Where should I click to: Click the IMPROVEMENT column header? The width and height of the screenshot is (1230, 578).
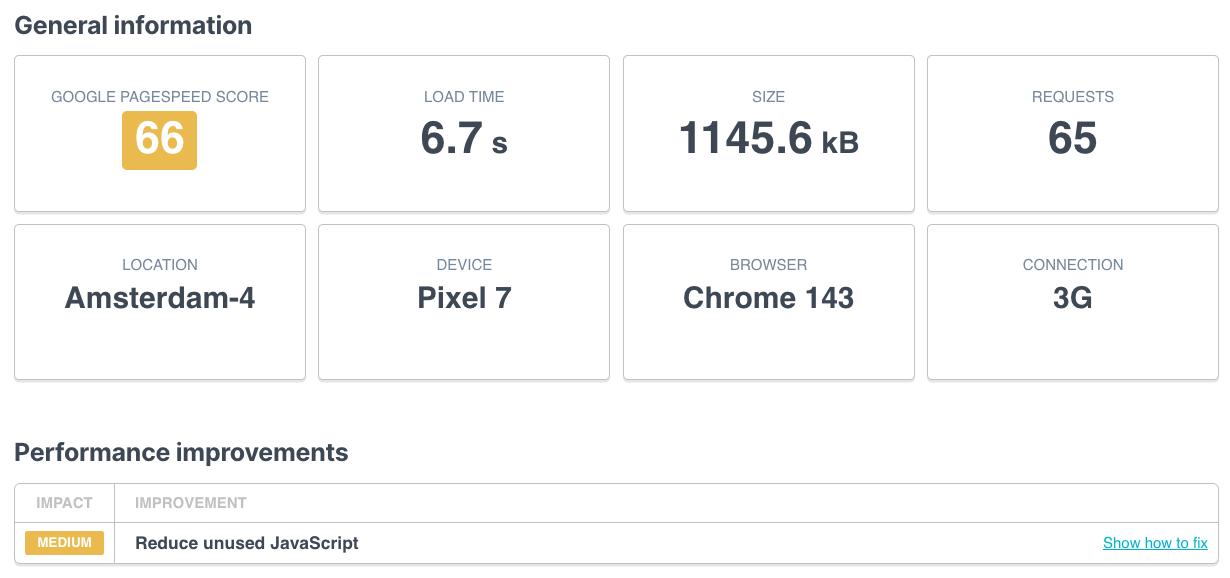pyautogui.click(x=190, y=503)
